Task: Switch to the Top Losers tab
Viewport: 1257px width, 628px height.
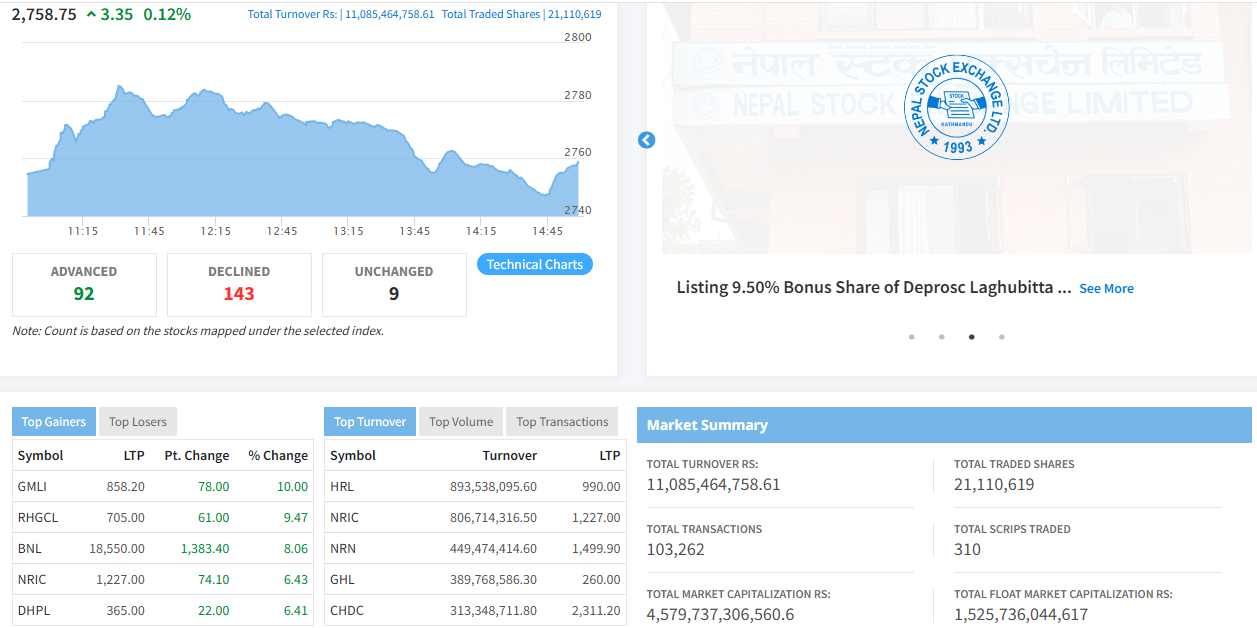Action: (138, 422)
